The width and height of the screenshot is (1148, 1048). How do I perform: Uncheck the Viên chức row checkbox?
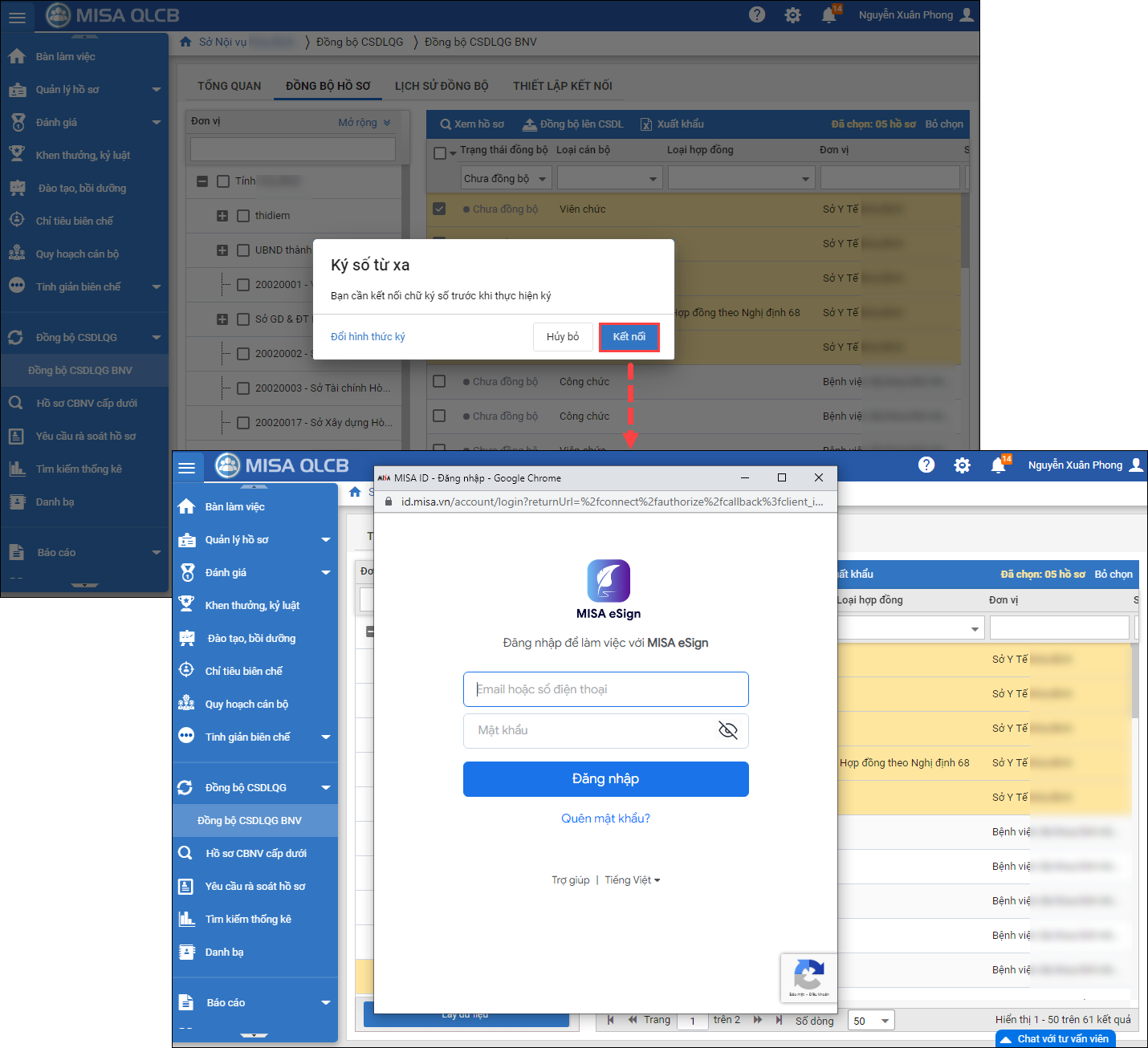[x=439, y=209]
